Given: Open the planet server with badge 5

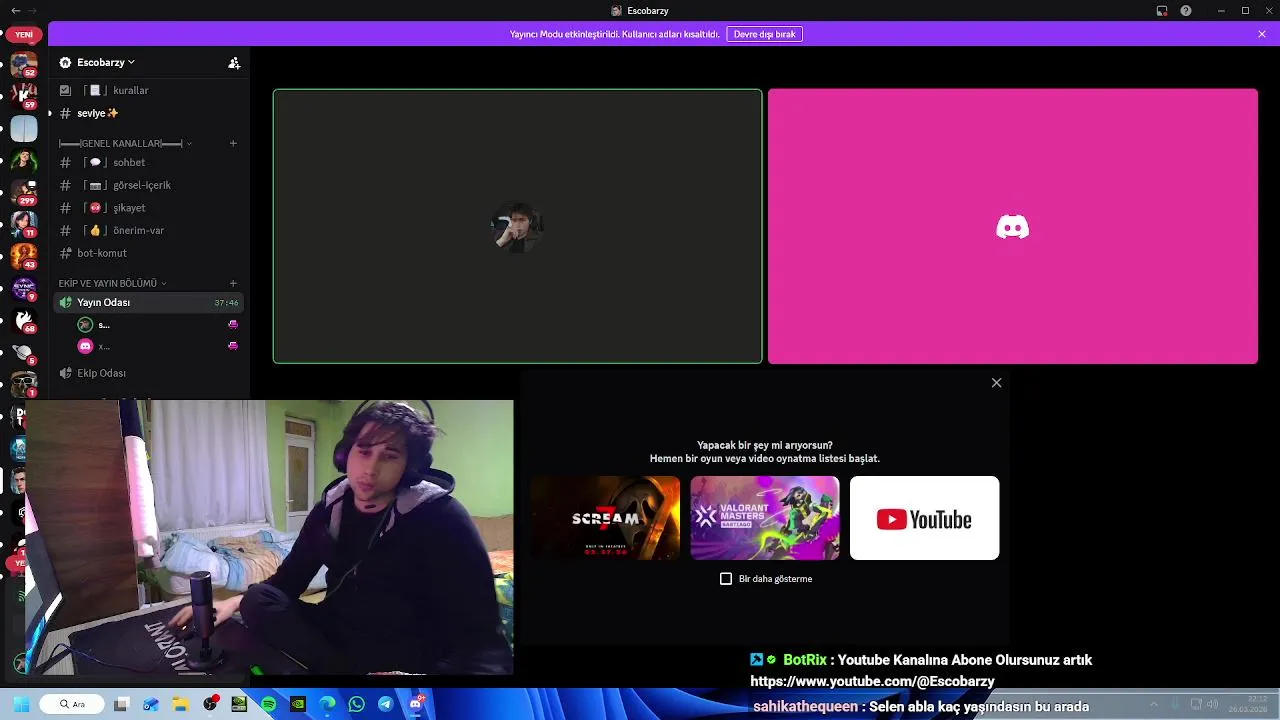Looking at the screenshot, I should [x=24, y=352].
